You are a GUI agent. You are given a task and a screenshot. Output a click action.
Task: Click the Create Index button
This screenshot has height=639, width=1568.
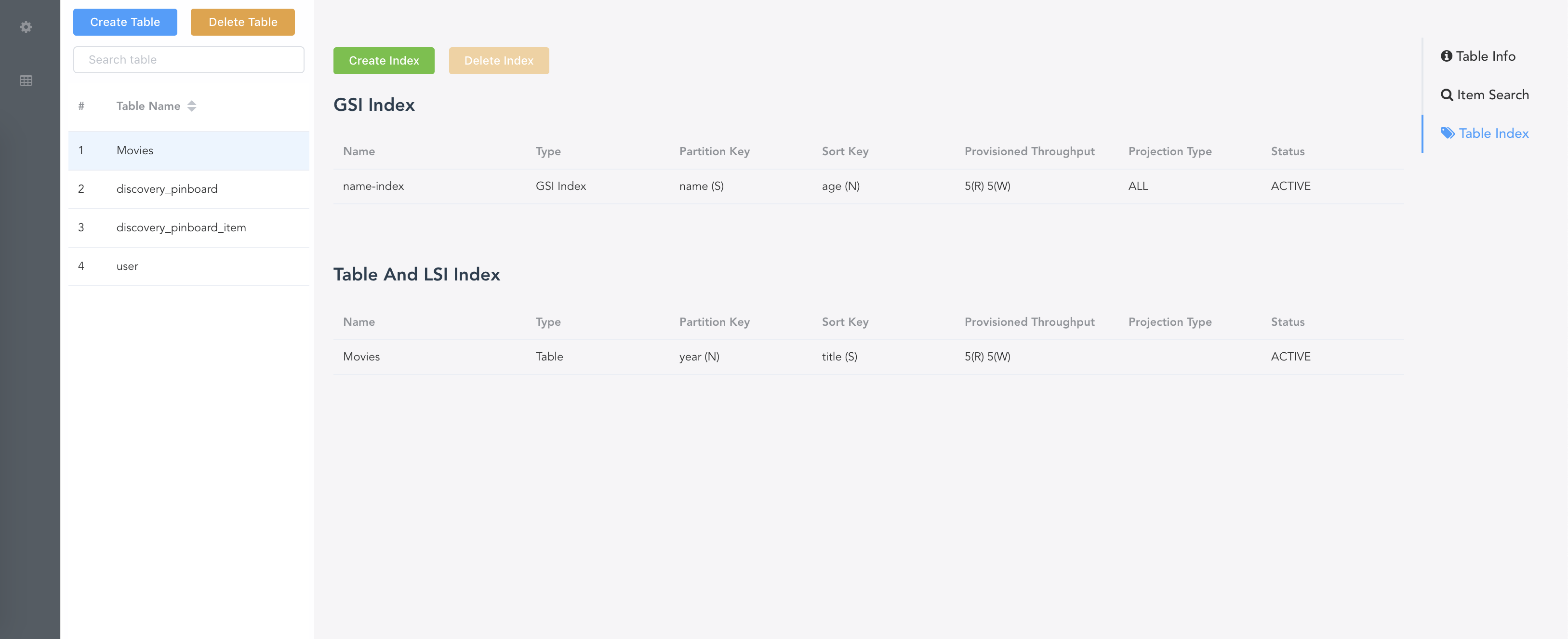click(x=384, y=61)
